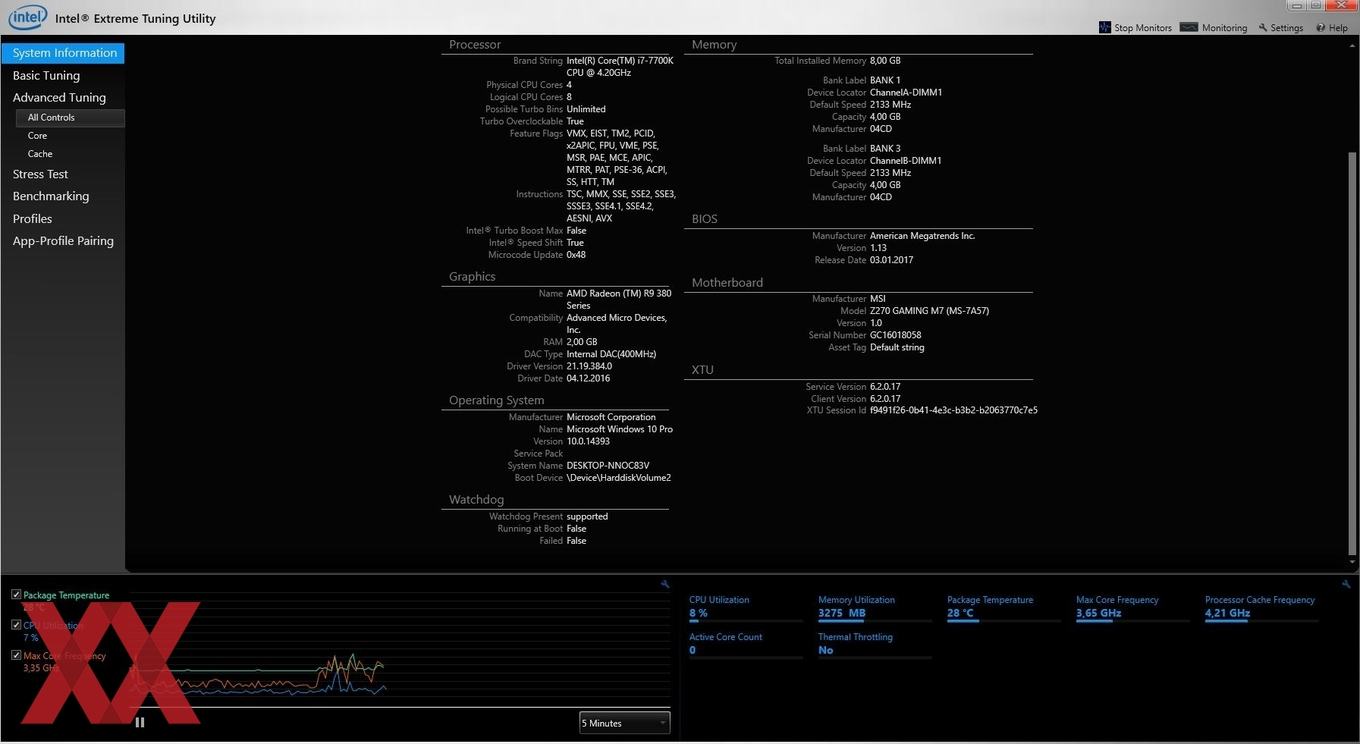The height and width of the screenshot is (744, 1360).
Task: Click the 'ChannelB-DIMM1' device locator value
Action: pyautogui.click(x=906, y=161)
